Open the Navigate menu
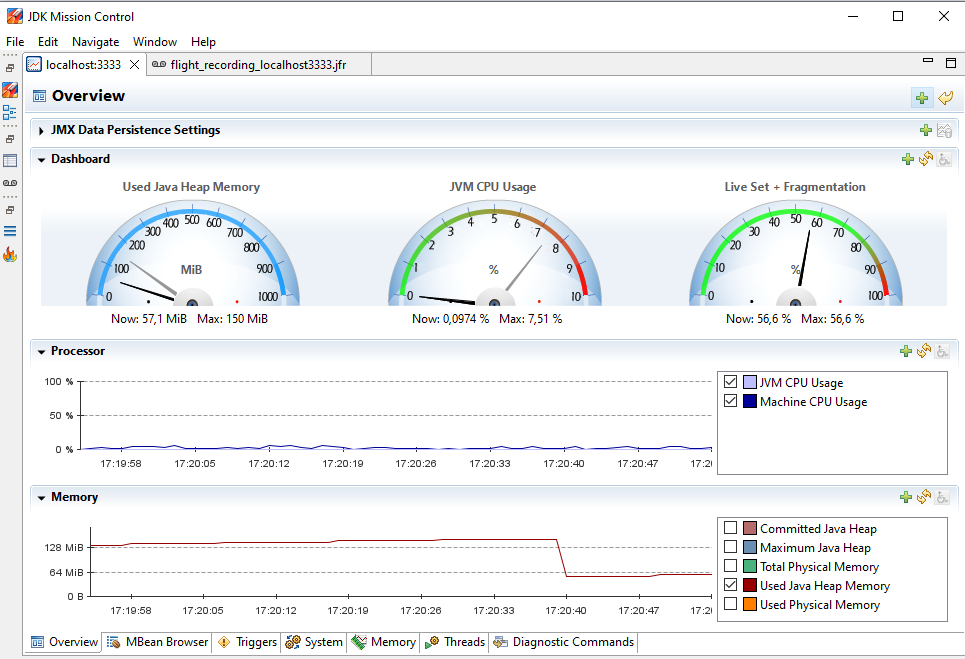Screen dimensions: 965x659 tap(95, 42)
